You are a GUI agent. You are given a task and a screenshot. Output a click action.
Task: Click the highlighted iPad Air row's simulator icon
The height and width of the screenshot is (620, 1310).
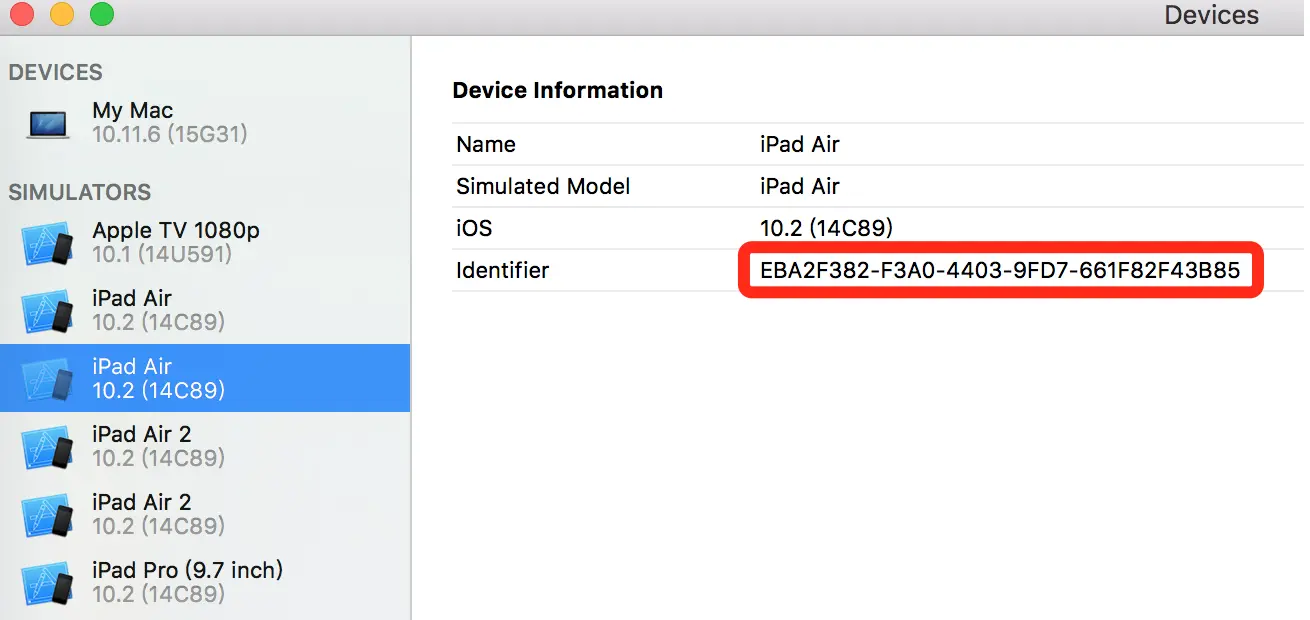click(x=48, y=379)
